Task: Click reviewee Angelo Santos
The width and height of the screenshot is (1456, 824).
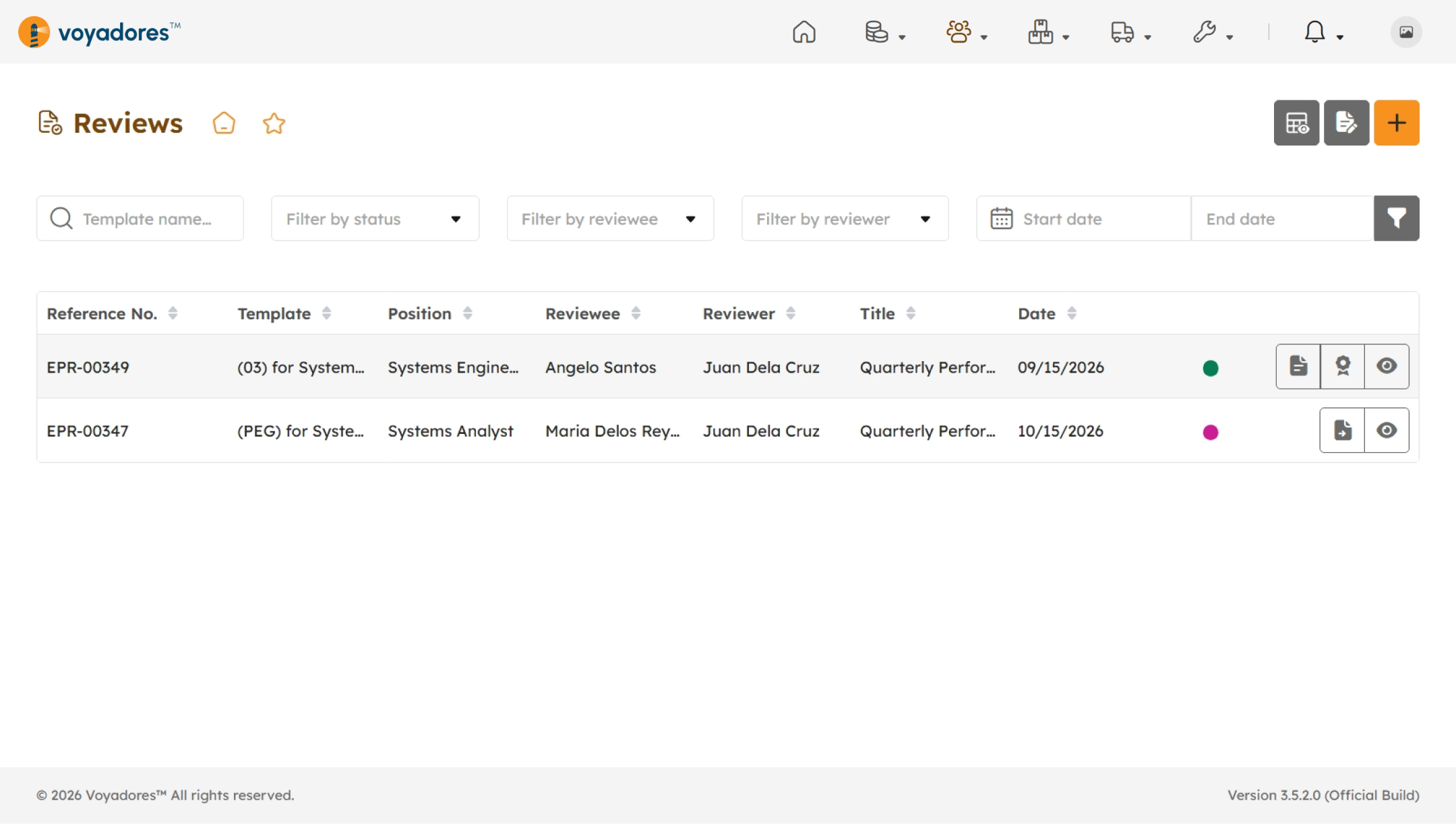Action: click(x=601, y=367)
